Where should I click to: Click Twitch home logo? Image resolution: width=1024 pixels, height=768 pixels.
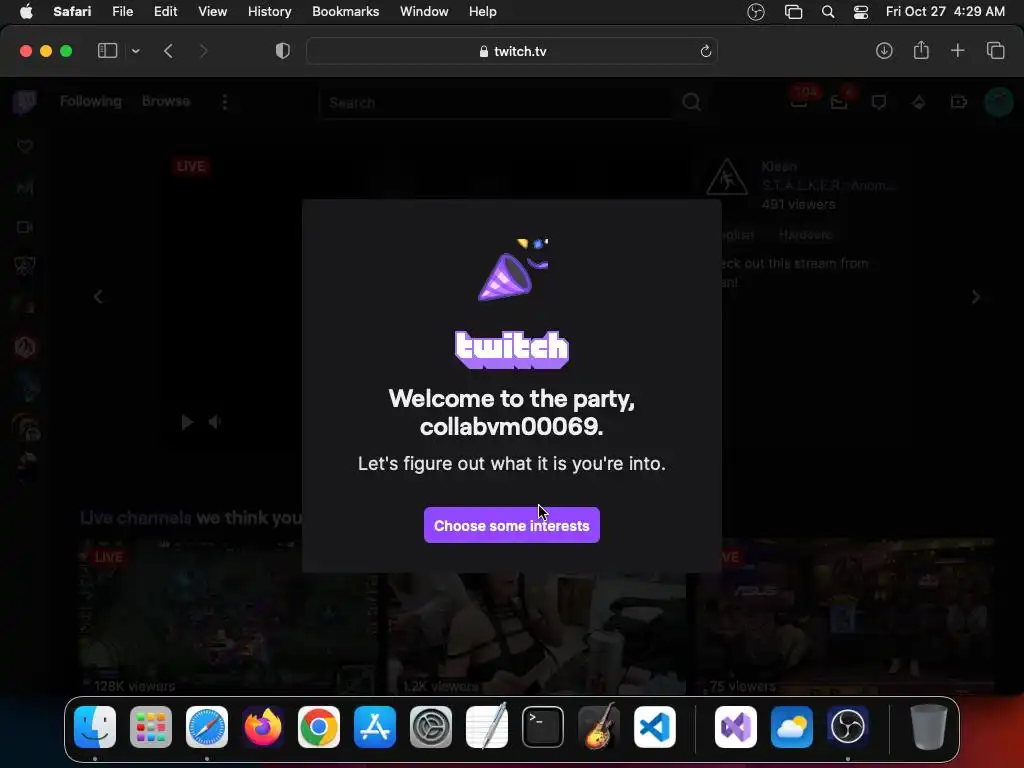pos(25,102)
